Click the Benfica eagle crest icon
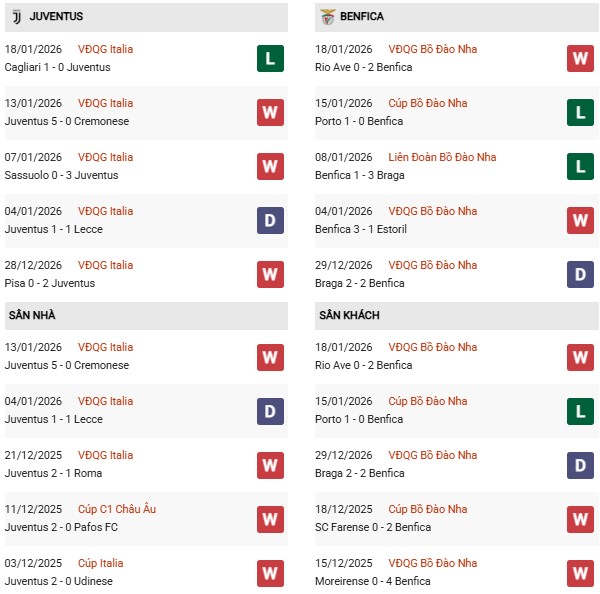Image resolution: width=600 pixels, height=594 pixels. [x=328, y=17]
